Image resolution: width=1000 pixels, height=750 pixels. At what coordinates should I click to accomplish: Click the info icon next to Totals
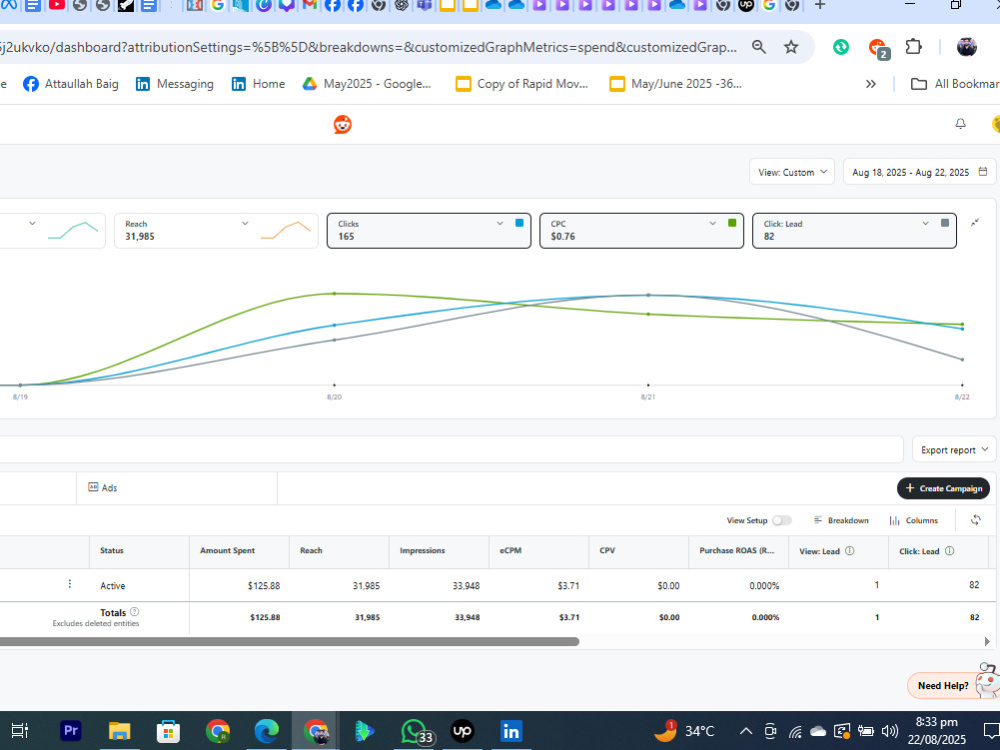click(x=135, y=612)
